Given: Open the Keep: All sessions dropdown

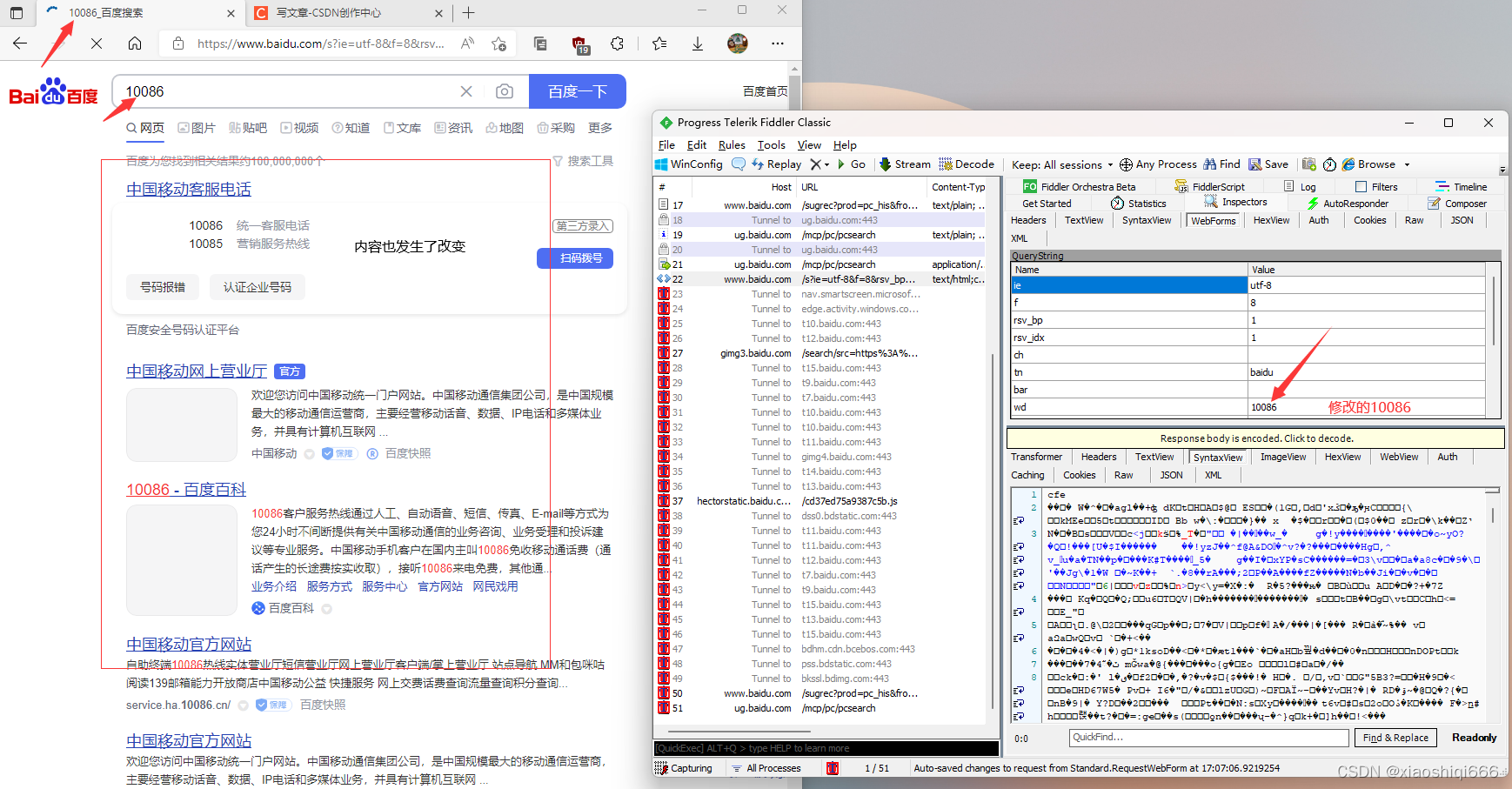Looking at the screenshot, I should (1062, 164).
